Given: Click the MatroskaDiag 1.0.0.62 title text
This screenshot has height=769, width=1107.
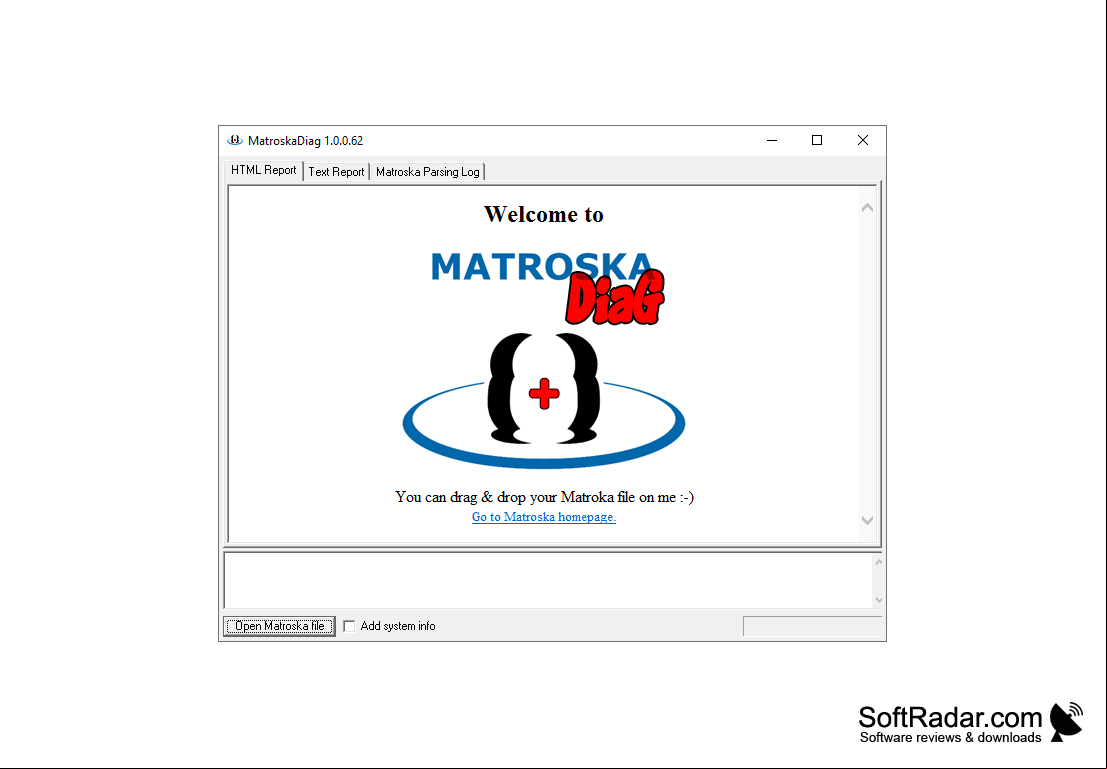Looking at the screenshot, I should coord(305,141).
